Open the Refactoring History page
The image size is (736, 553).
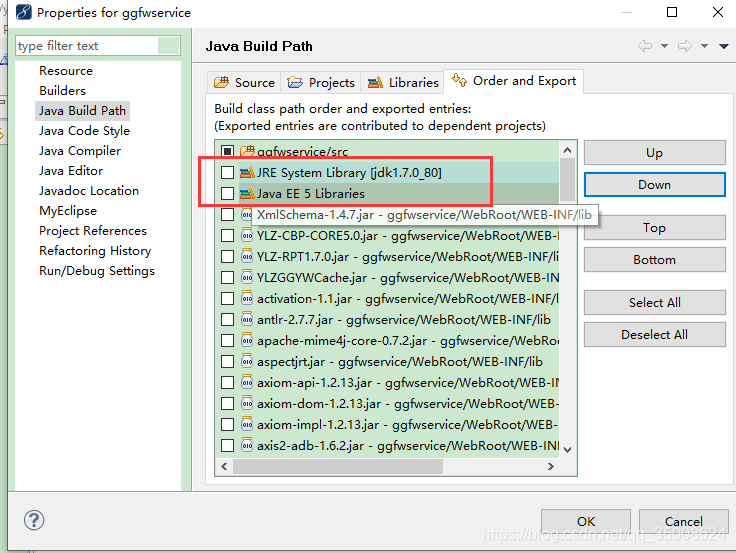[x=95, y=251]
